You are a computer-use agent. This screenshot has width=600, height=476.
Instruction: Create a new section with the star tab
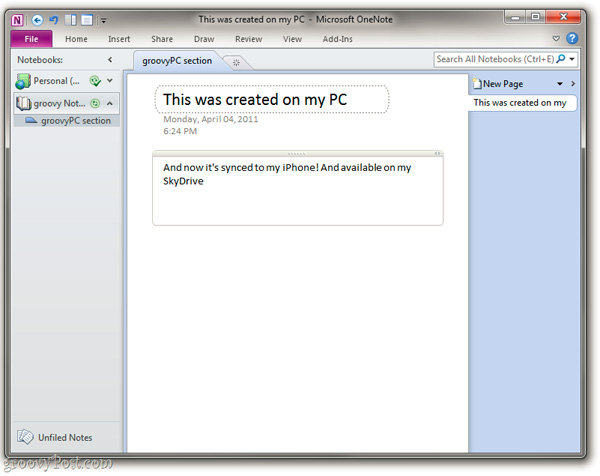pyautogui.click(x=236, y=63)
